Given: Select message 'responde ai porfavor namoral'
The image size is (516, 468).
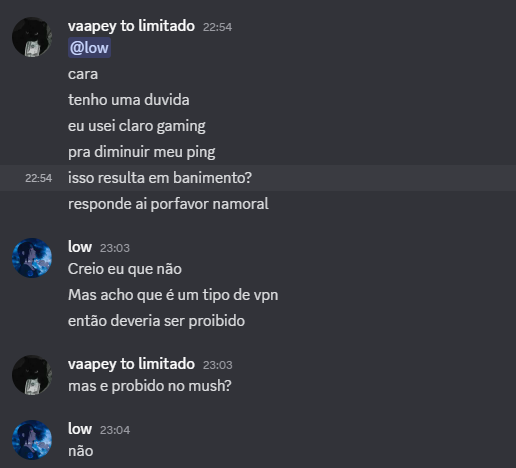Looking at the screenshot, I should tap(168, 204).
